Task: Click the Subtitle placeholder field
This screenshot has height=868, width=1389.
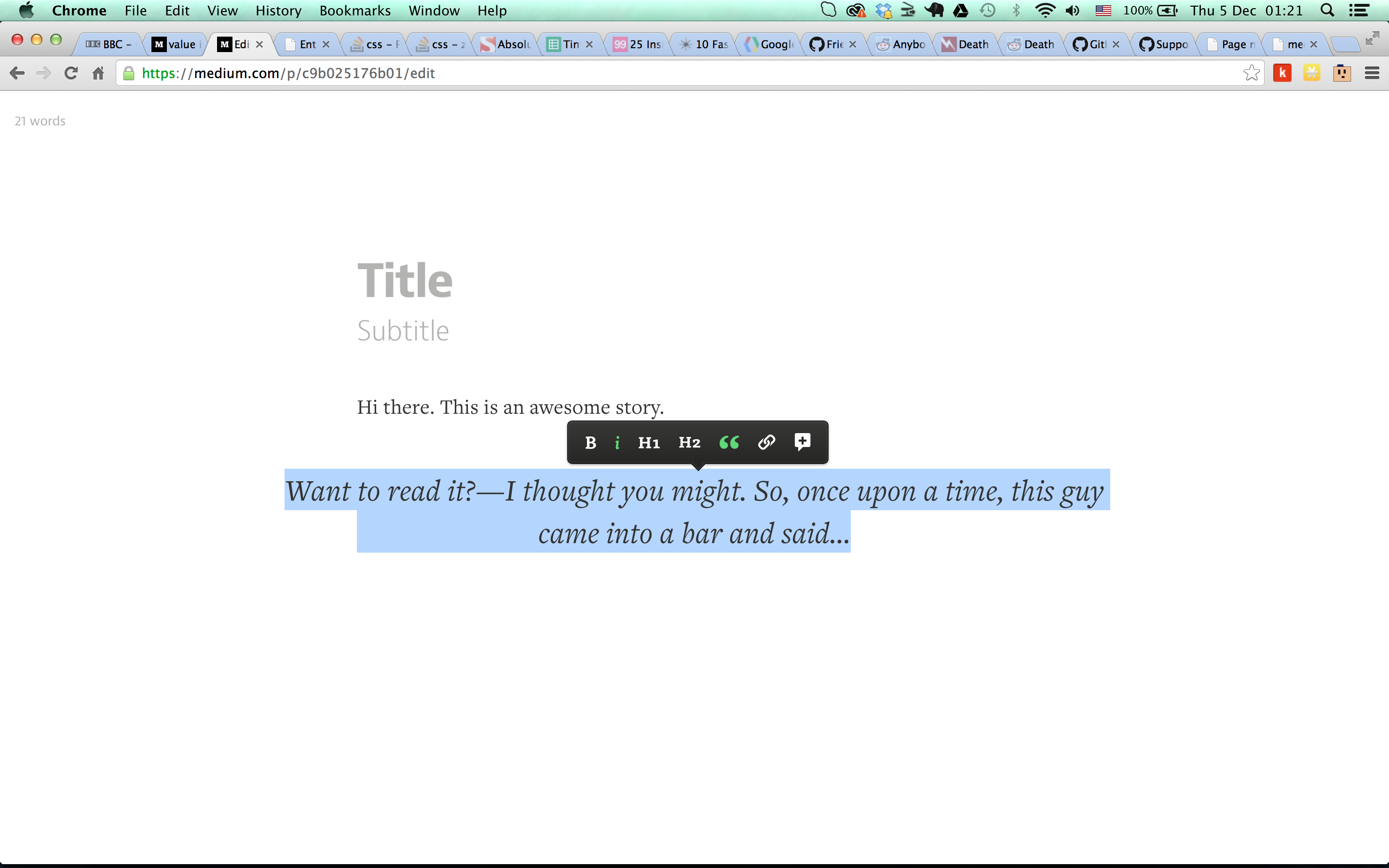Action: pyautogui.click(x=403, y=331)
